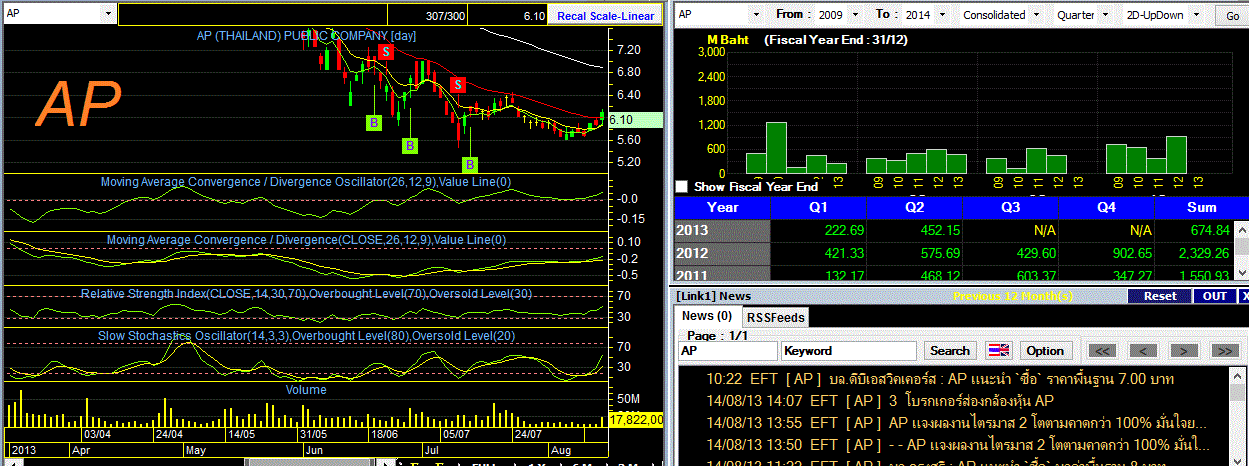
Task: Click the volume value label 17,822,00
Action: coord(635,419)
